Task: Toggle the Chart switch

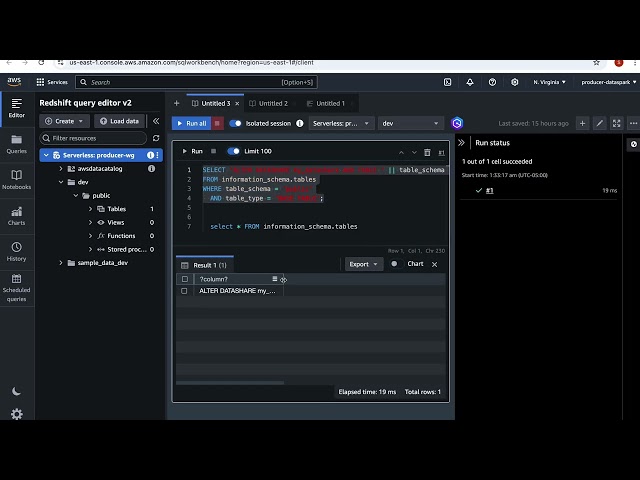Action: coord(394,264)
